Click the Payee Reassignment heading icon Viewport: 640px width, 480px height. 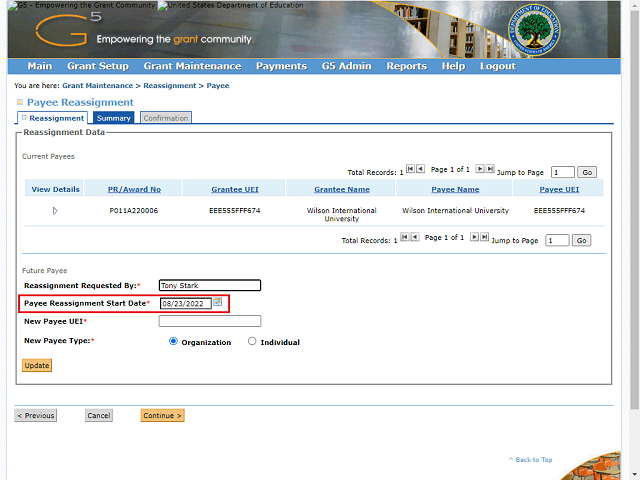(20, 102)
